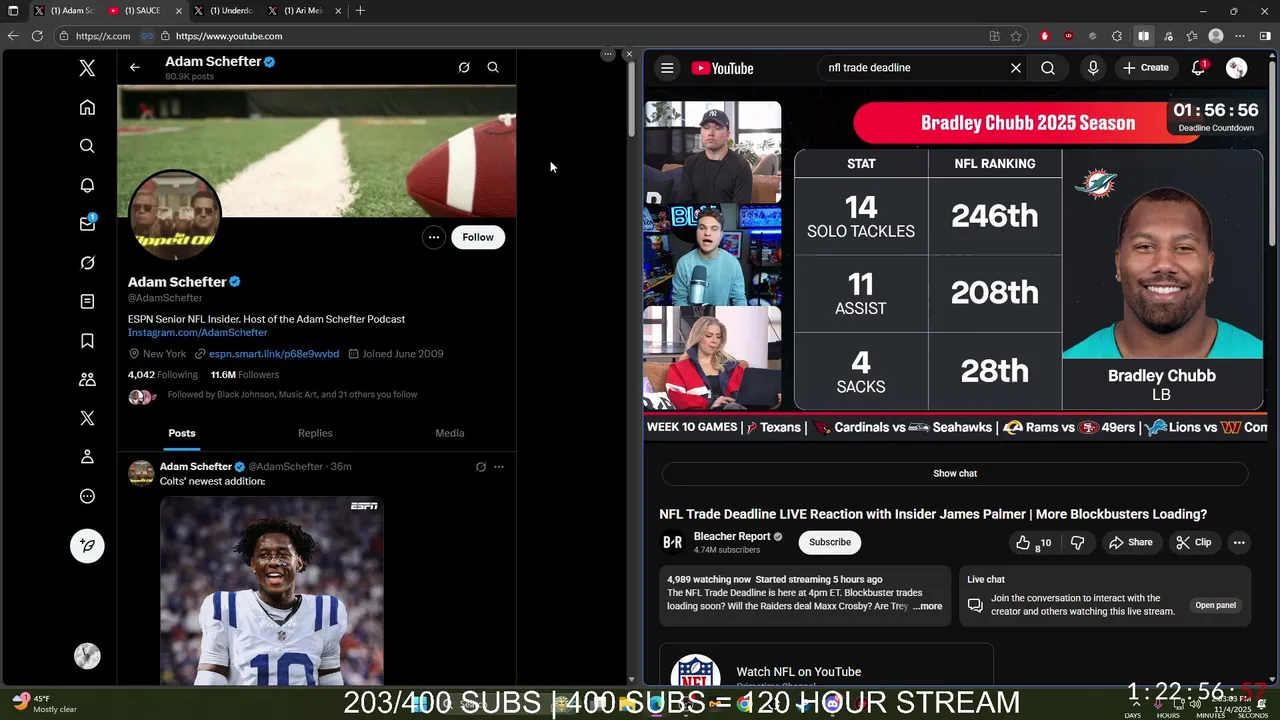Click your account avatar at X sidebar bottom

(87, 656)
